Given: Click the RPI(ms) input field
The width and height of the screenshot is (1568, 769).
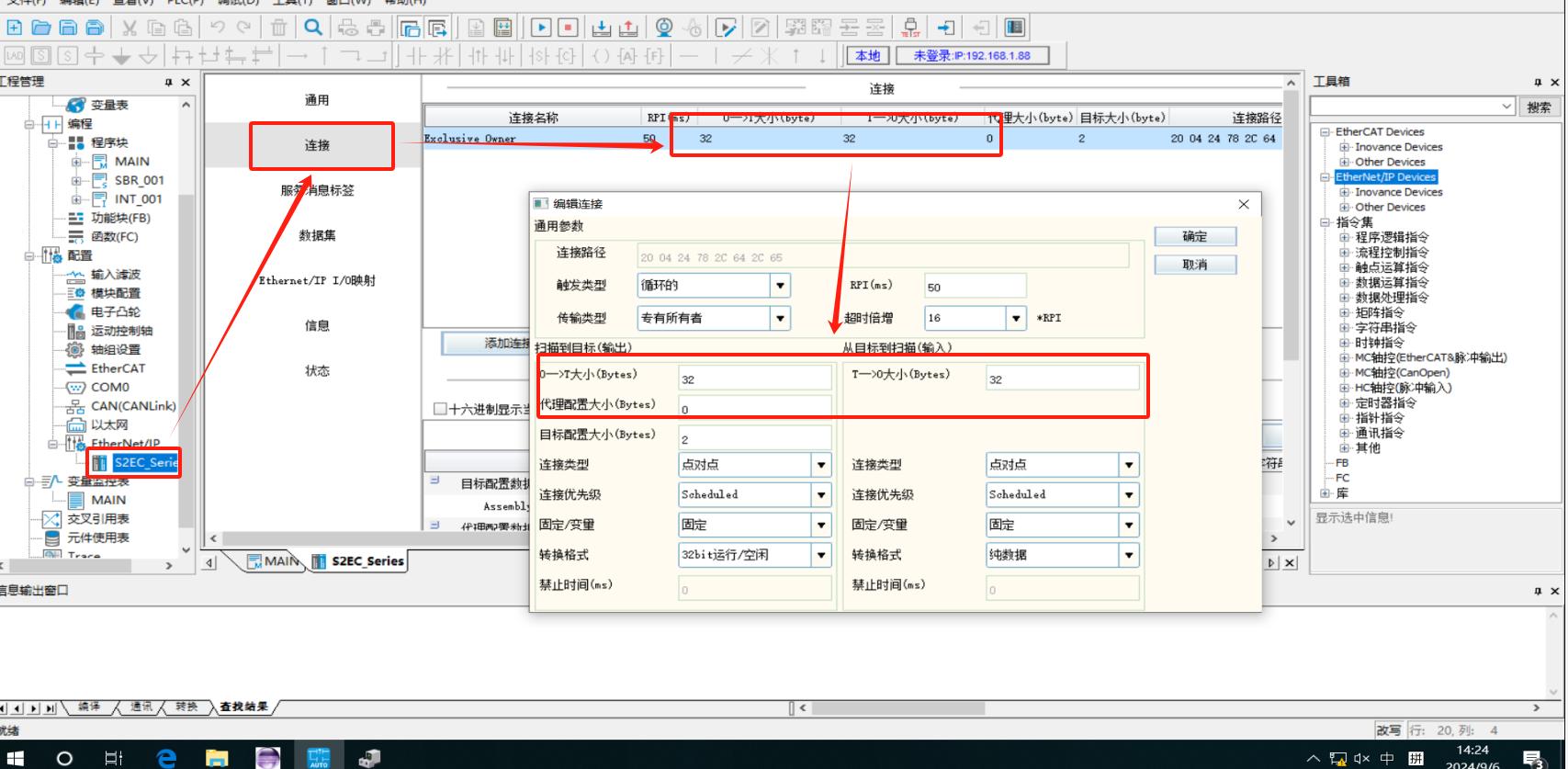Looking at the screenshot, I should [974, 287].
